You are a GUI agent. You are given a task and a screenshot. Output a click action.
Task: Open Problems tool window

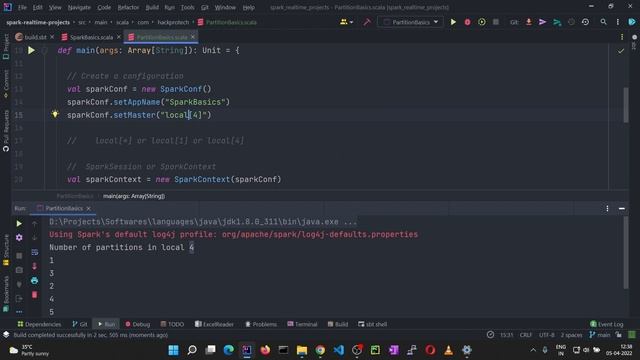click(261, 324)
